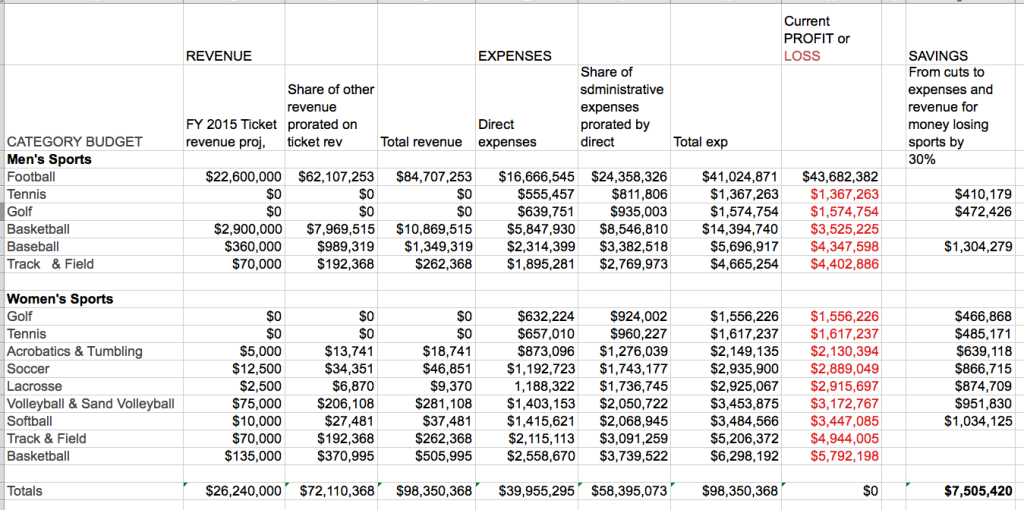
Task: Select Softball savings value $1,034,125
Action: coord(978,421)
